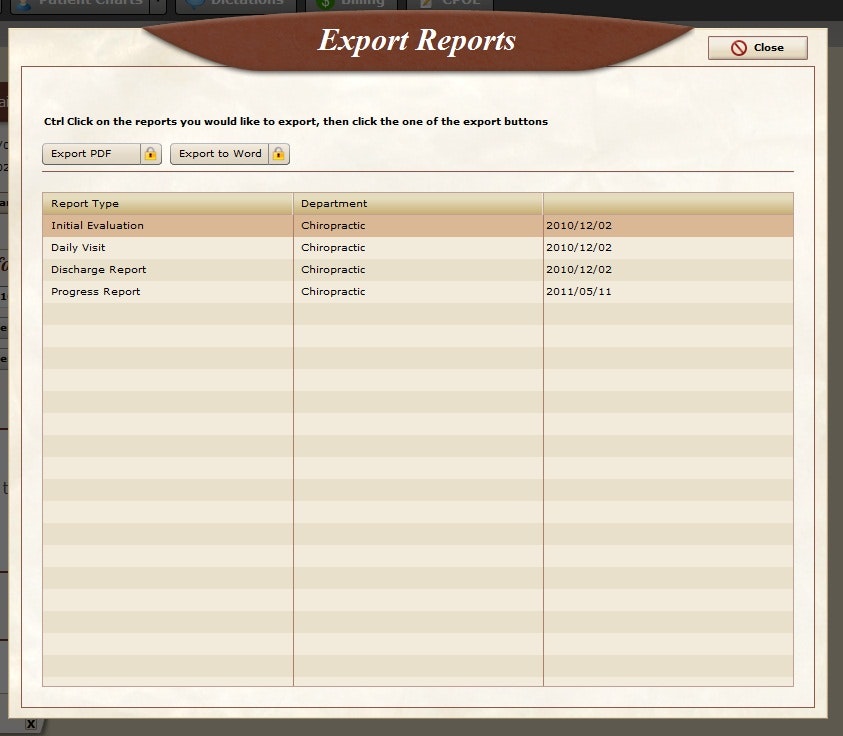Click the unlabeled date column header
843x736 pixels.
(668, 204)
